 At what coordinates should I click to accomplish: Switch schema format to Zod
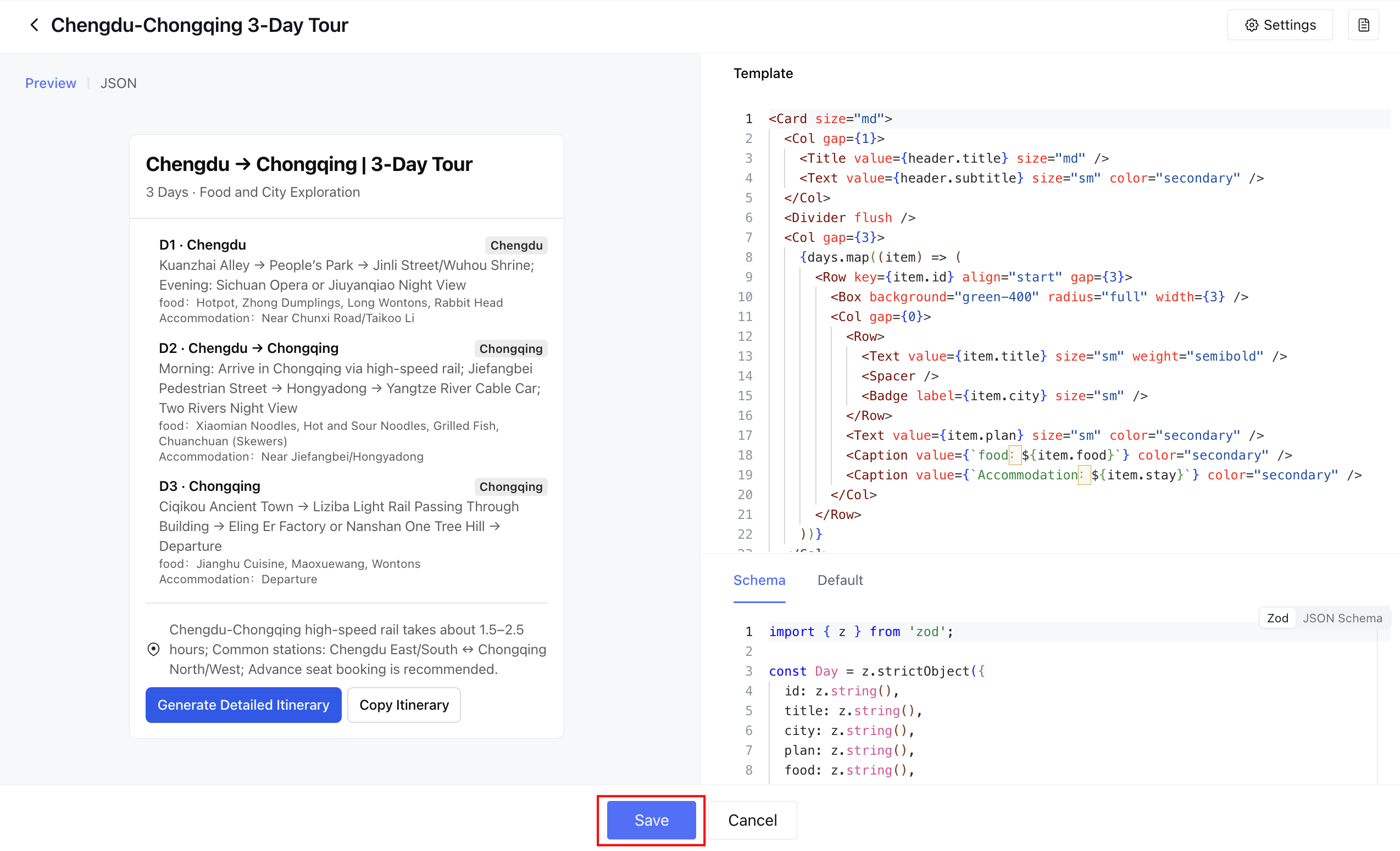pos(1277,618)
